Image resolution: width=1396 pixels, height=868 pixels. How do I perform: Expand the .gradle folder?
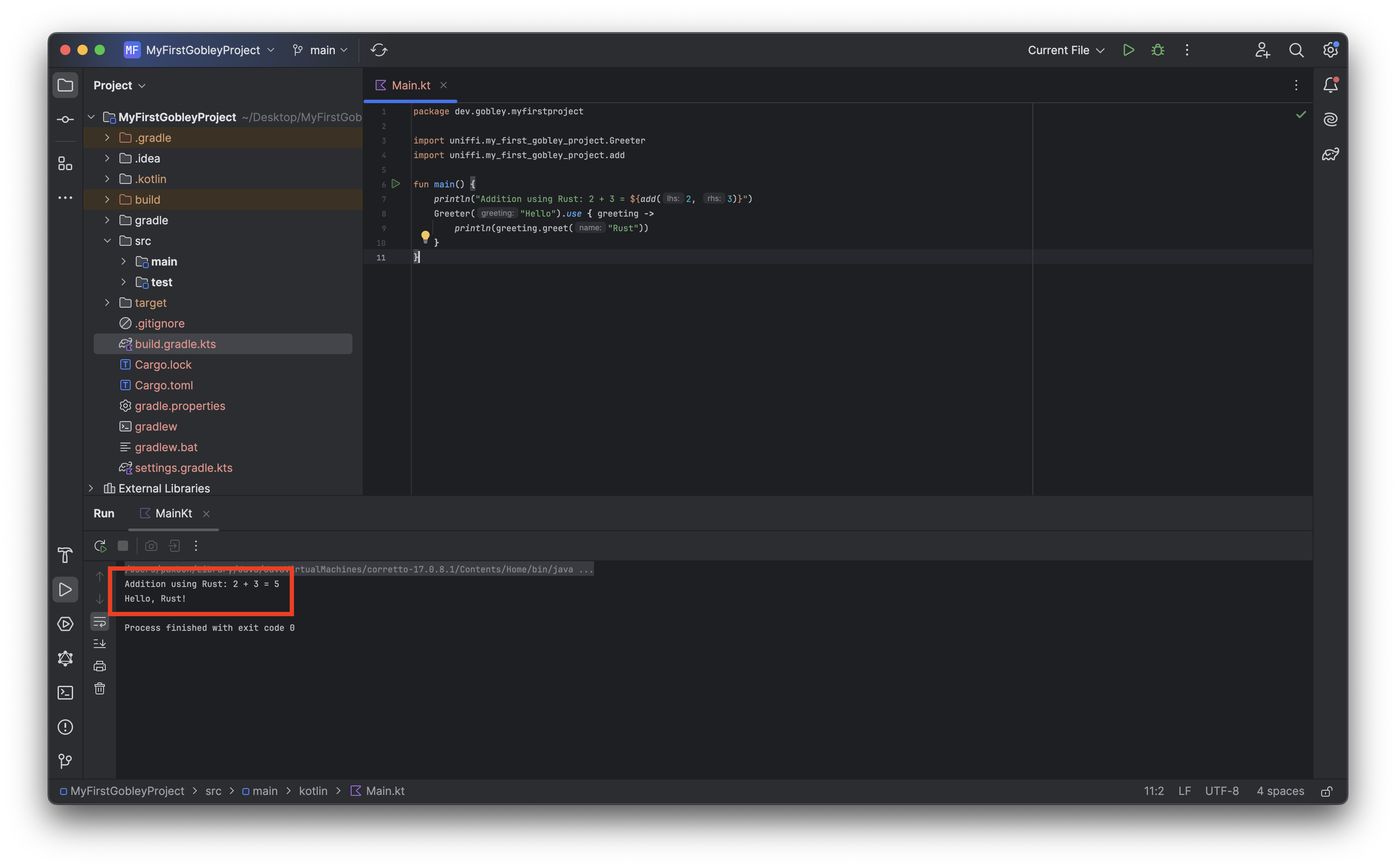point(107,138)
